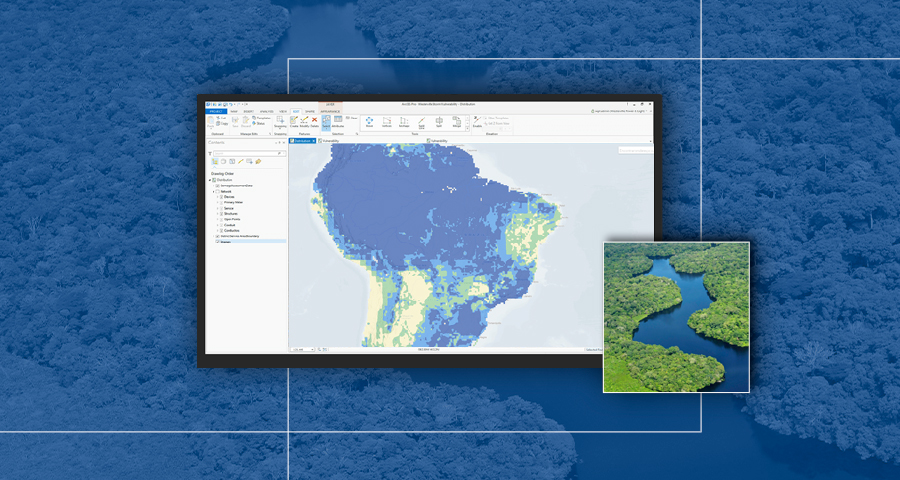Click the Modify features icon
This screenshot has width=900, height=480.
[x=303, y=121]
